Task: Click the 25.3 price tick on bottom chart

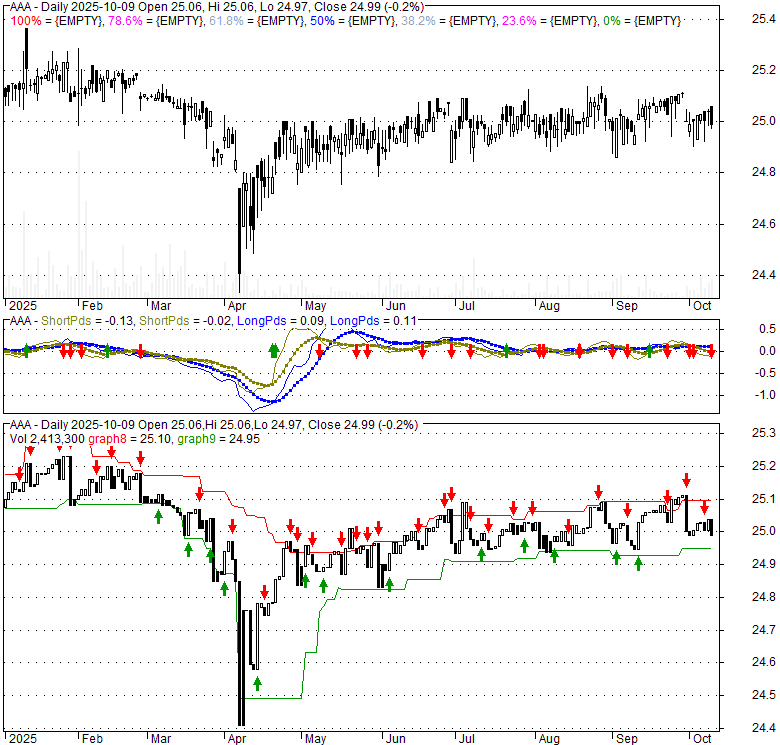Action: (763, 433)
